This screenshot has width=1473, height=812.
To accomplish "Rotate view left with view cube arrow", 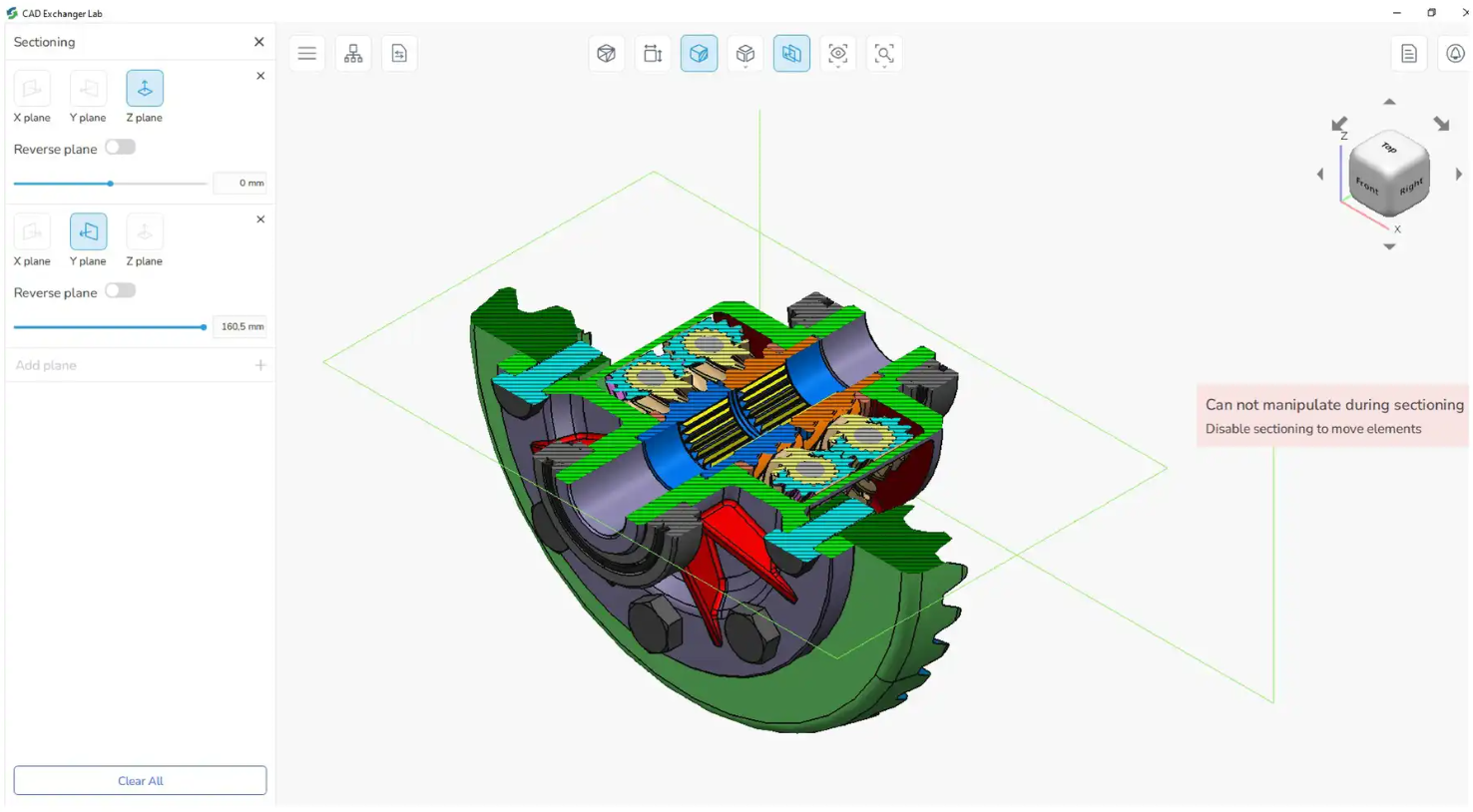I will coord(1320,175).
